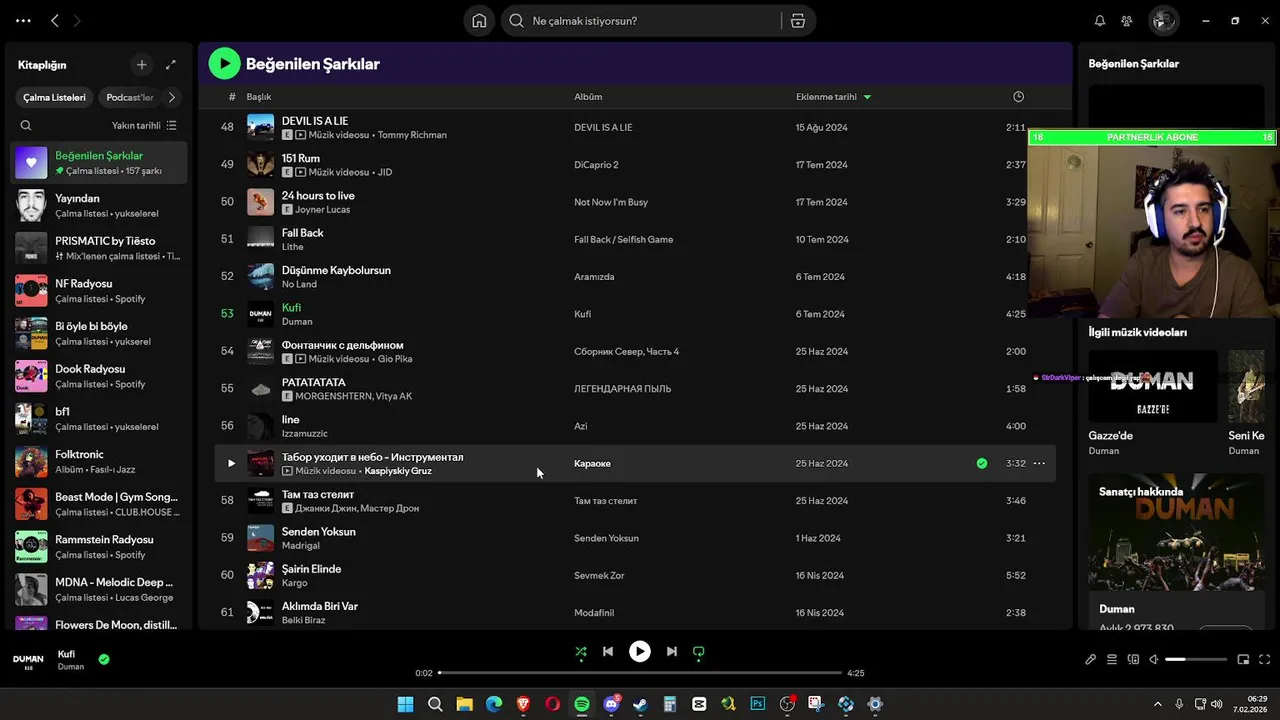
Task: Click Duman artist under Kufi row
Action: [297, 322]
